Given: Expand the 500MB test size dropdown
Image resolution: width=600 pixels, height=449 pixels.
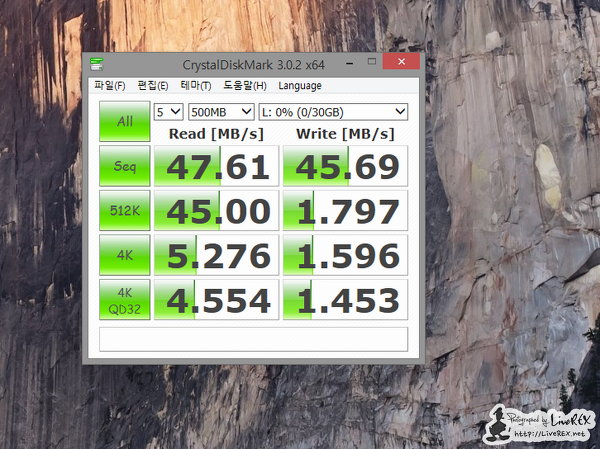Looking at the screenshot, I should click(x=221, y=112).
